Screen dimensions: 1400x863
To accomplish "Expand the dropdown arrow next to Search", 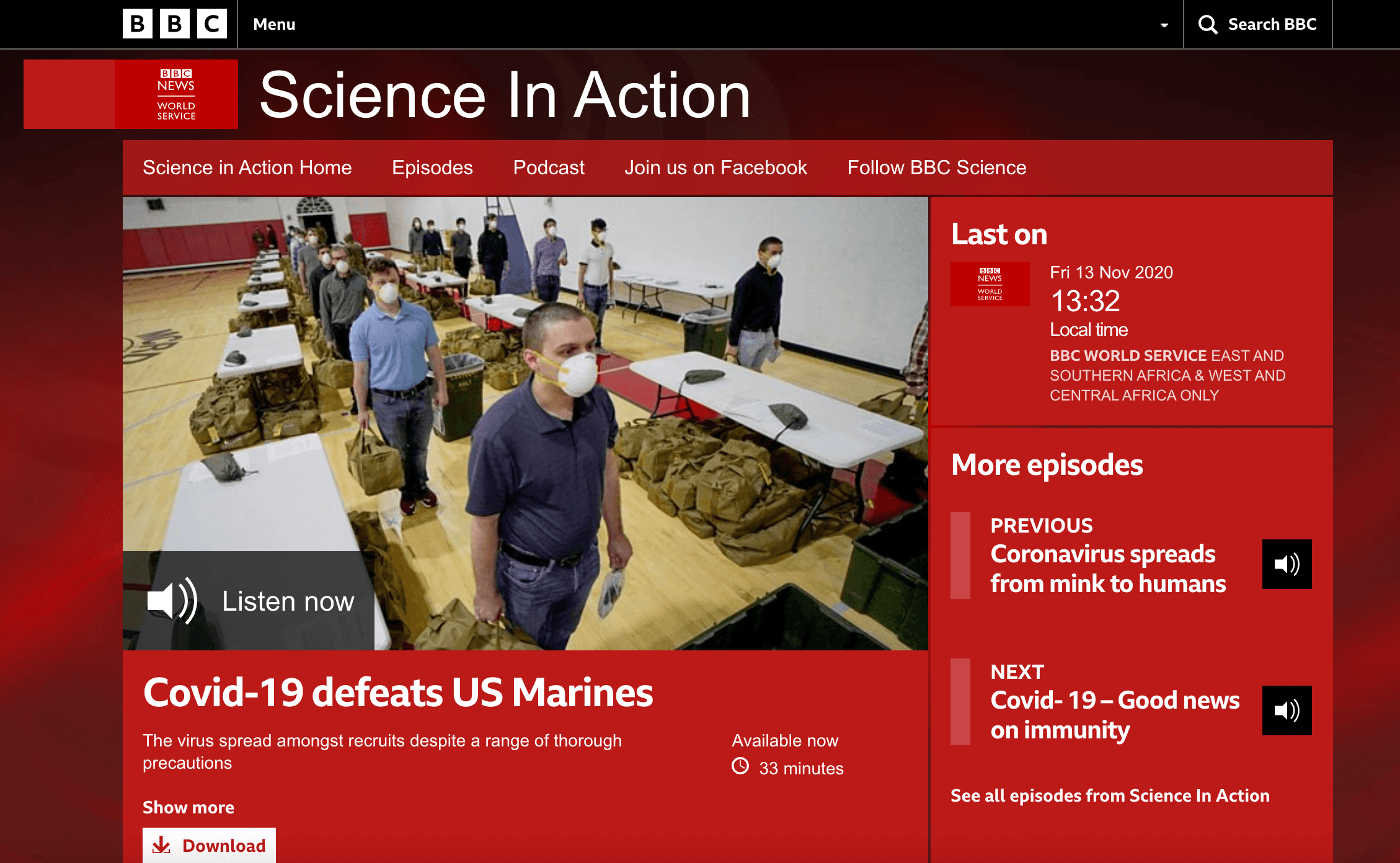I will pyautogui.click(x=1164, y=25).
